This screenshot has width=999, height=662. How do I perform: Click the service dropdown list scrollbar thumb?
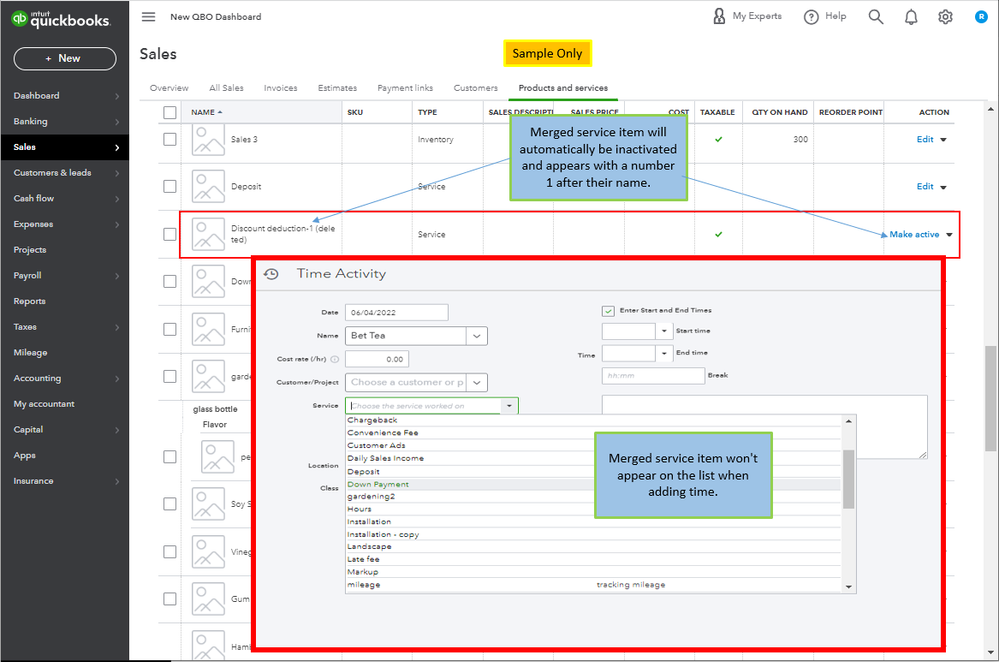(x=849, y=479)
